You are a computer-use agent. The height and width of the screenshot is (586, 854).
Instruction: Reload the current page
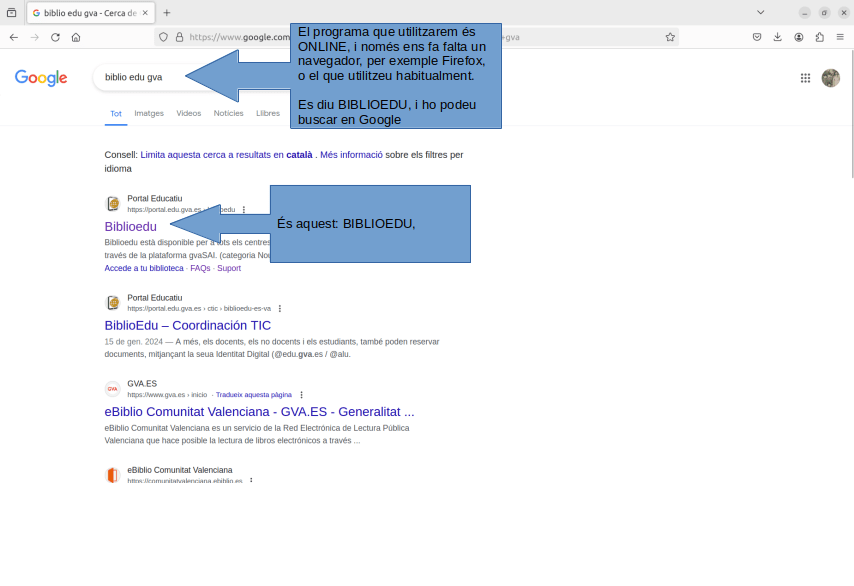point(55,37)
